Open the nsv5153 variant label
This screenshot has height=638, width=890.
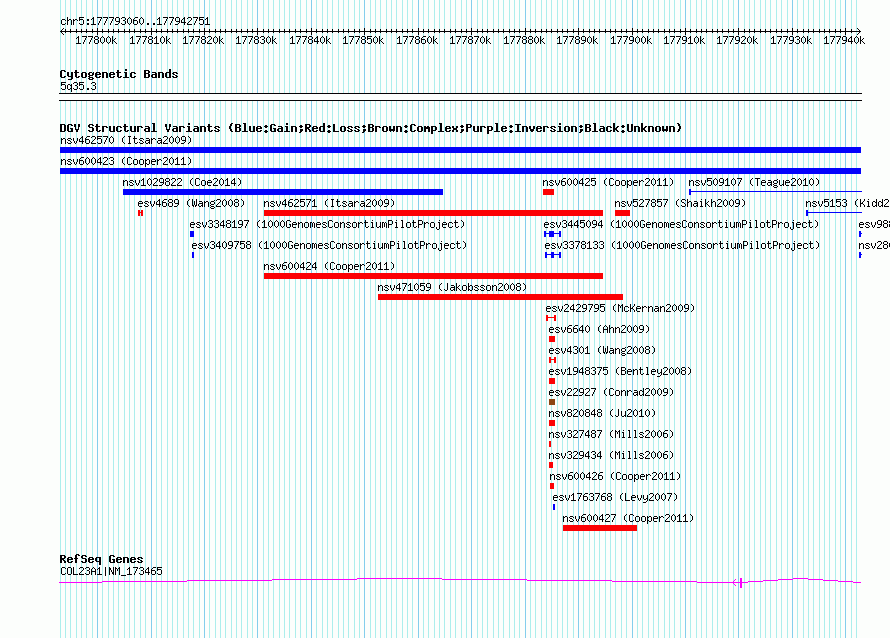(x=847, y=203)
